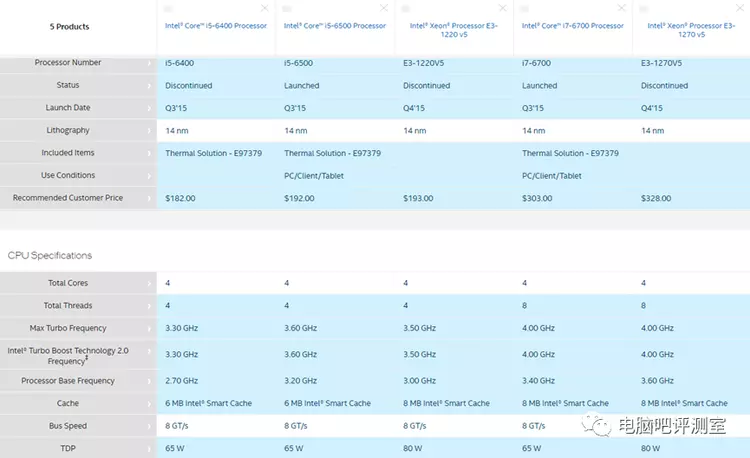Click the Processor Base Frequency row label

click(68, 381)
